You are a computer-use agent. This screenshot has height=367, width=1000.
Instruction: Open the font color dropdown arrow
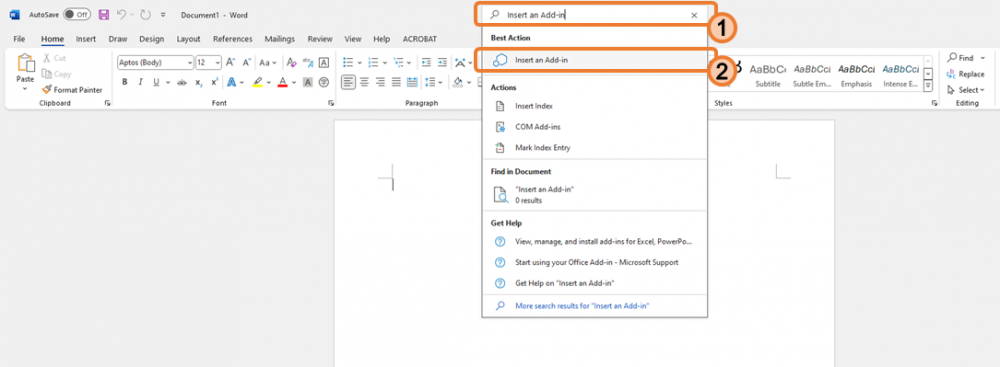293,82
